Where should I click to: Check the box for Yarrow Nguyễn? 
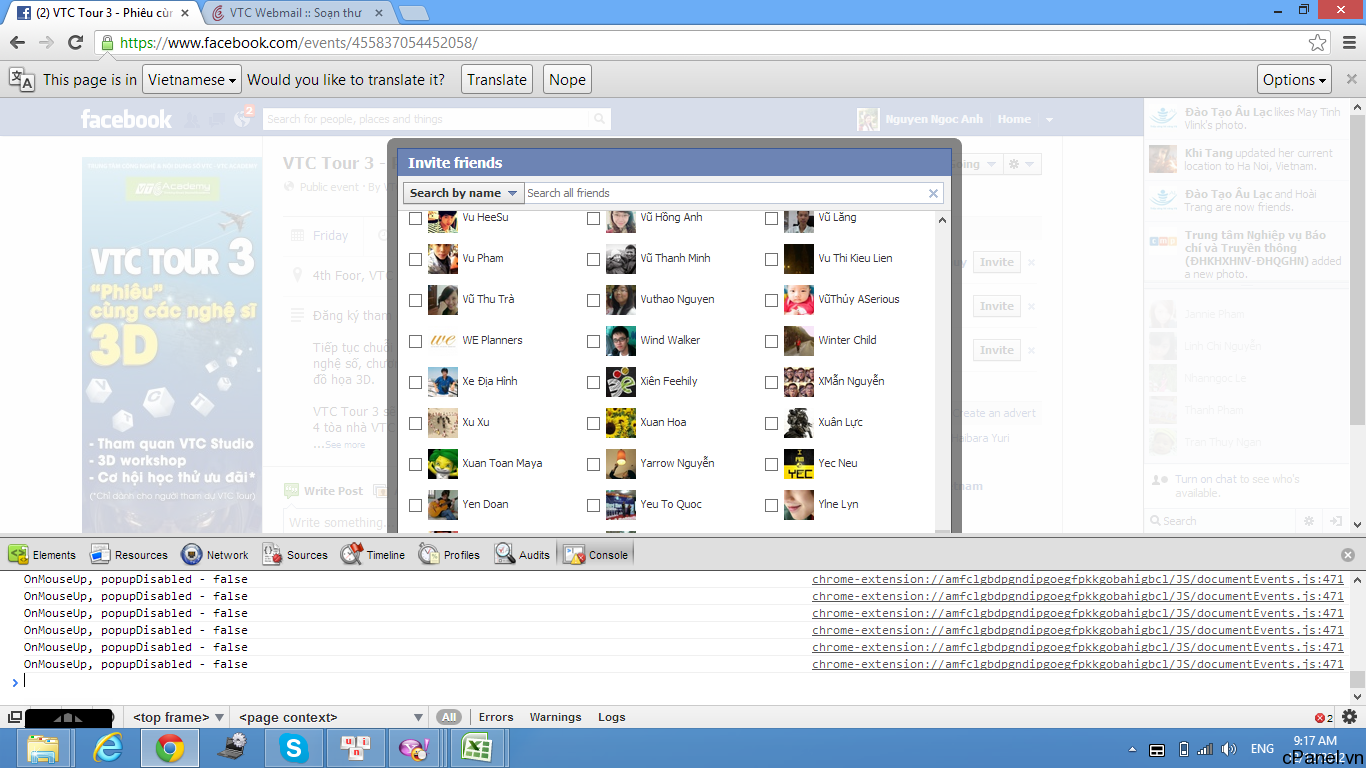click(594, 464)
